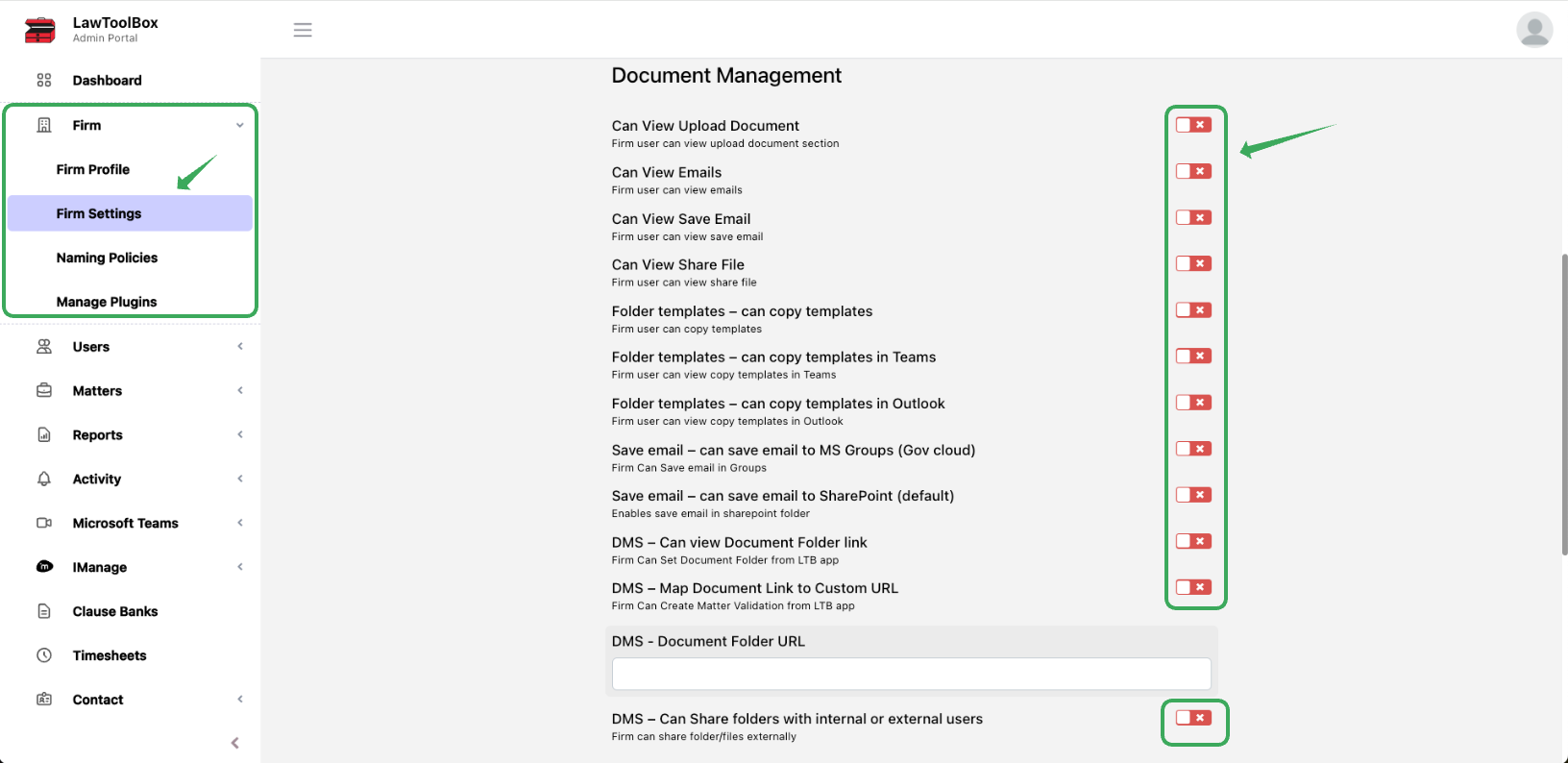Click the page vertical scrollbar
The width and height of the screenshot is (1568, 763).
1564,404
